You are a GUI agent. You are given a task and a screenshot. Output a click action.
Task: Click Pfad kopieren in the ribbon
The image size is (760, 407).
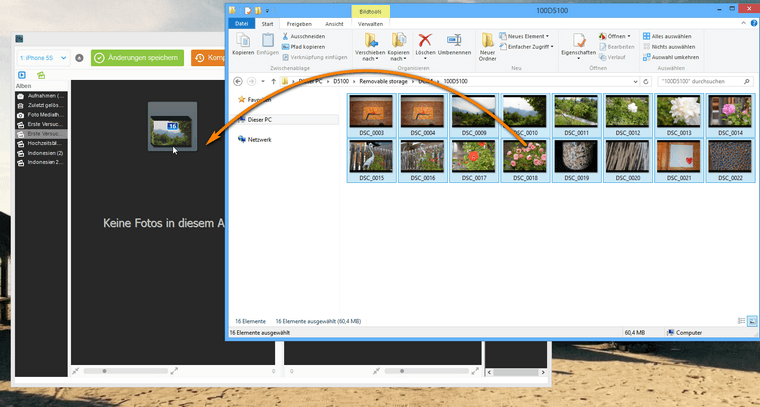pos(303,47)
